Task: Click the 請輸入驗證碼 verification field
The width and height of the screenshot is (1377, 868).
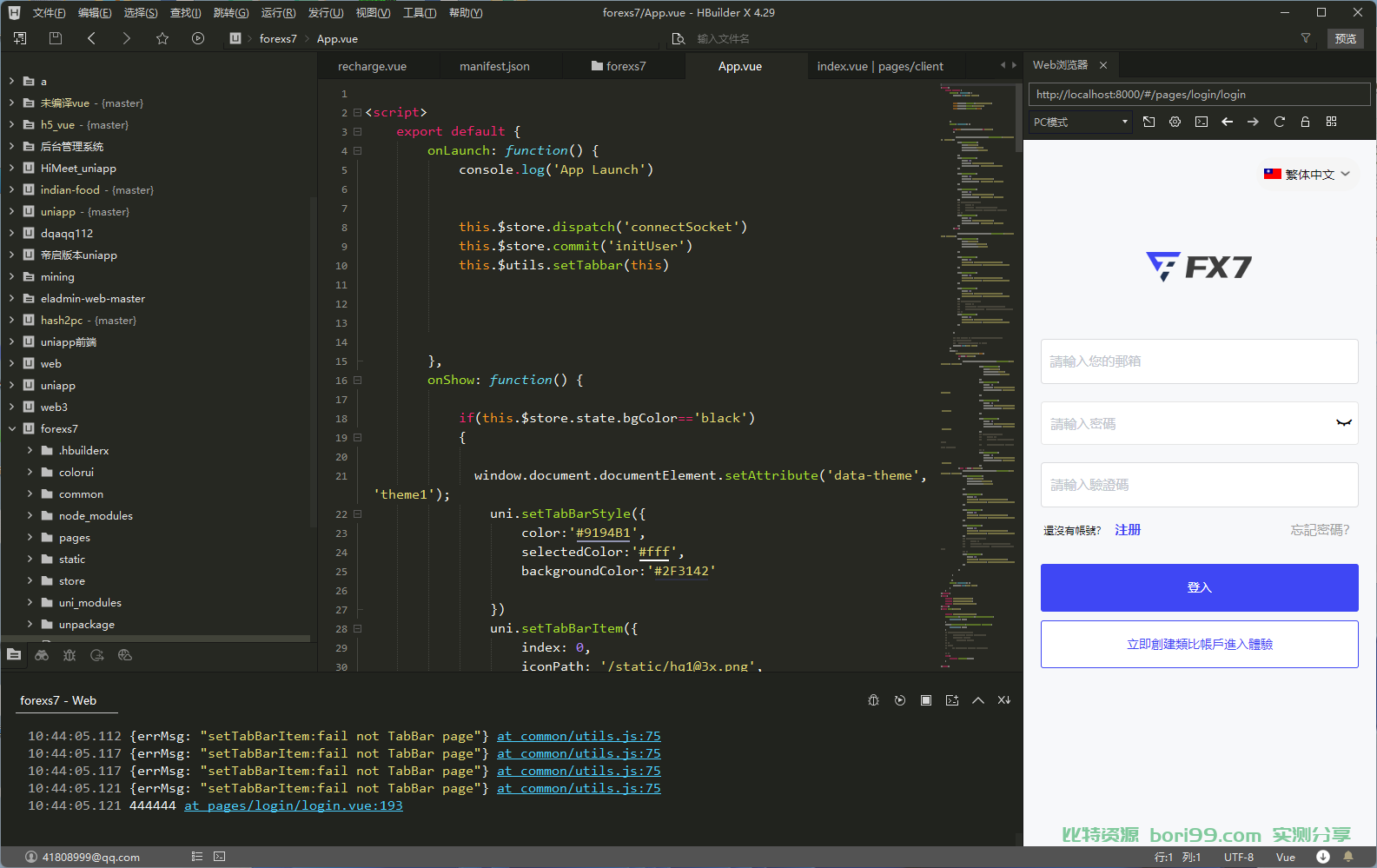Action: point(1199,485)
